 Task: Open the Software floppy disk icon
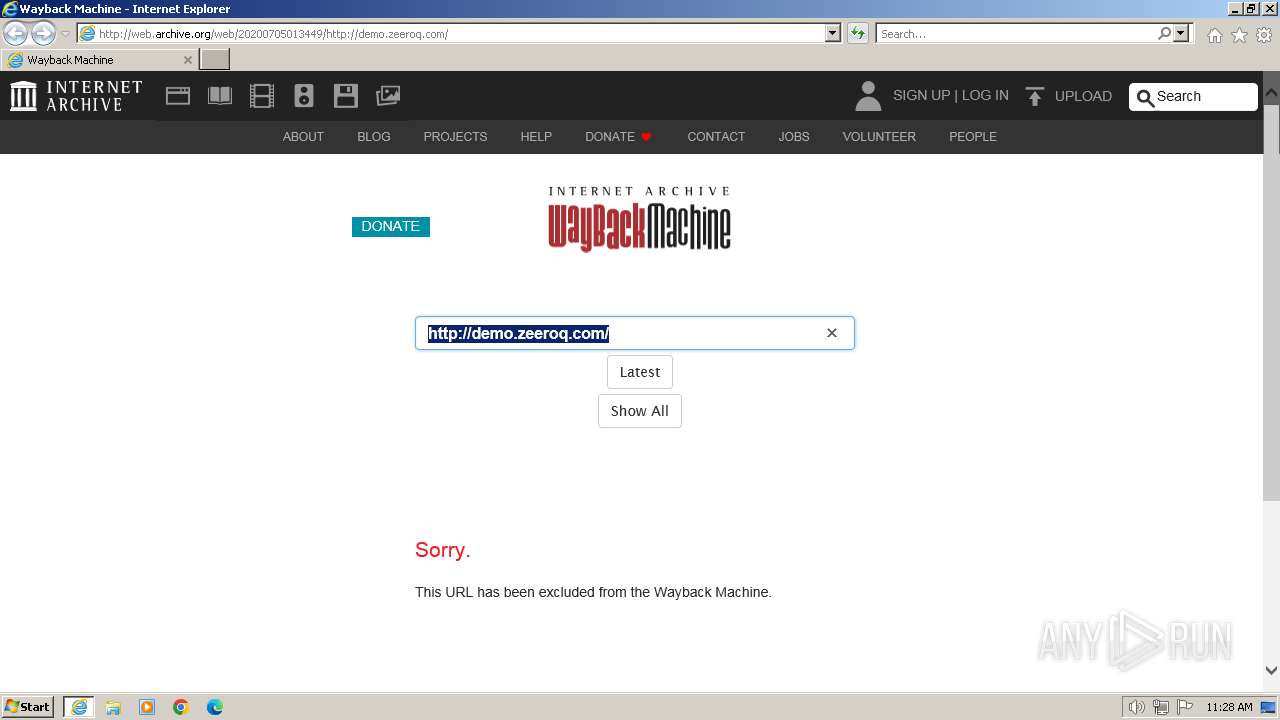[346, 96]
